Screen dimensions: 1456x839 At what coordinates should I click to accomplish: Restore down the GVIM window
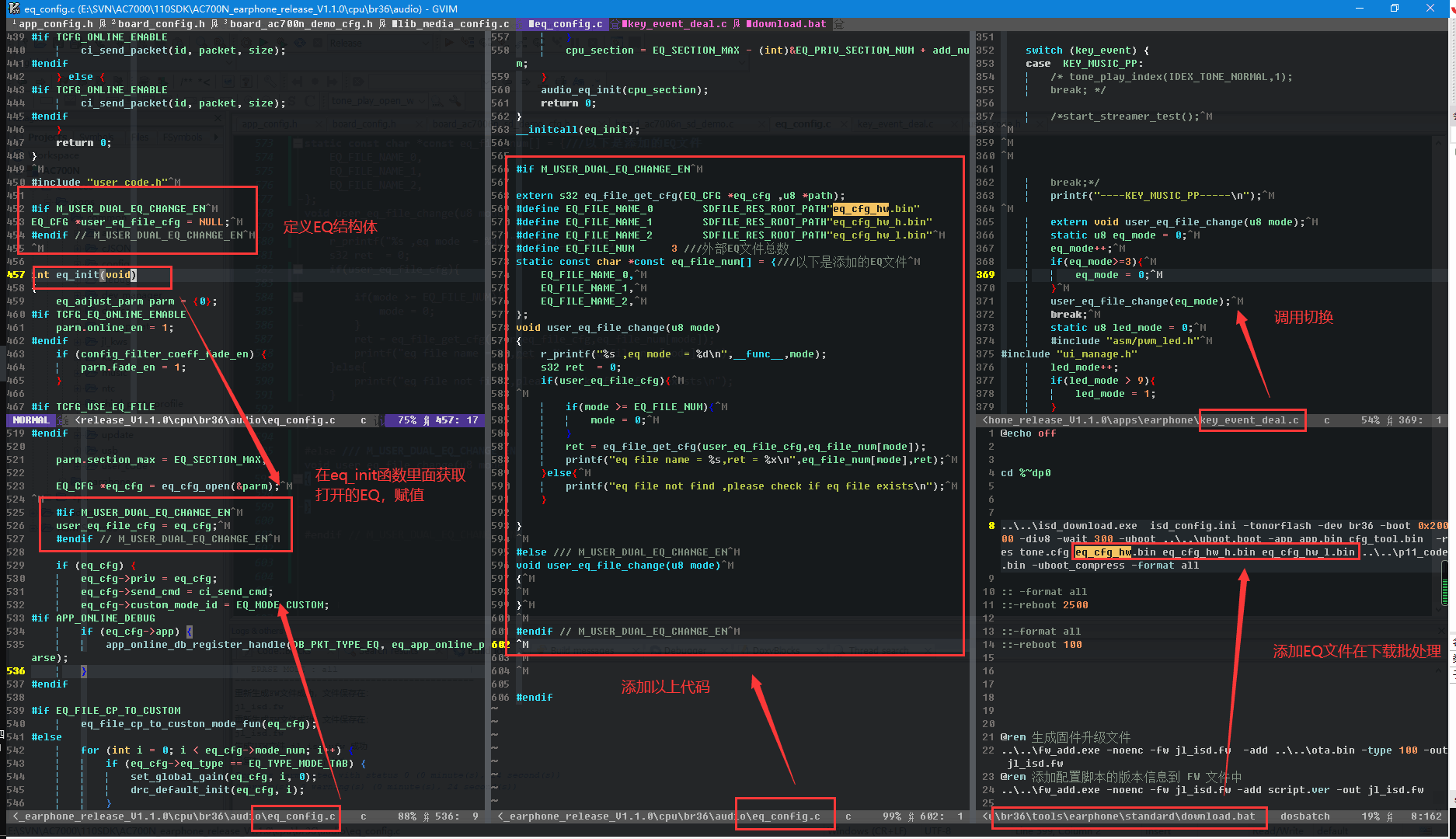tap(1395, 9)
